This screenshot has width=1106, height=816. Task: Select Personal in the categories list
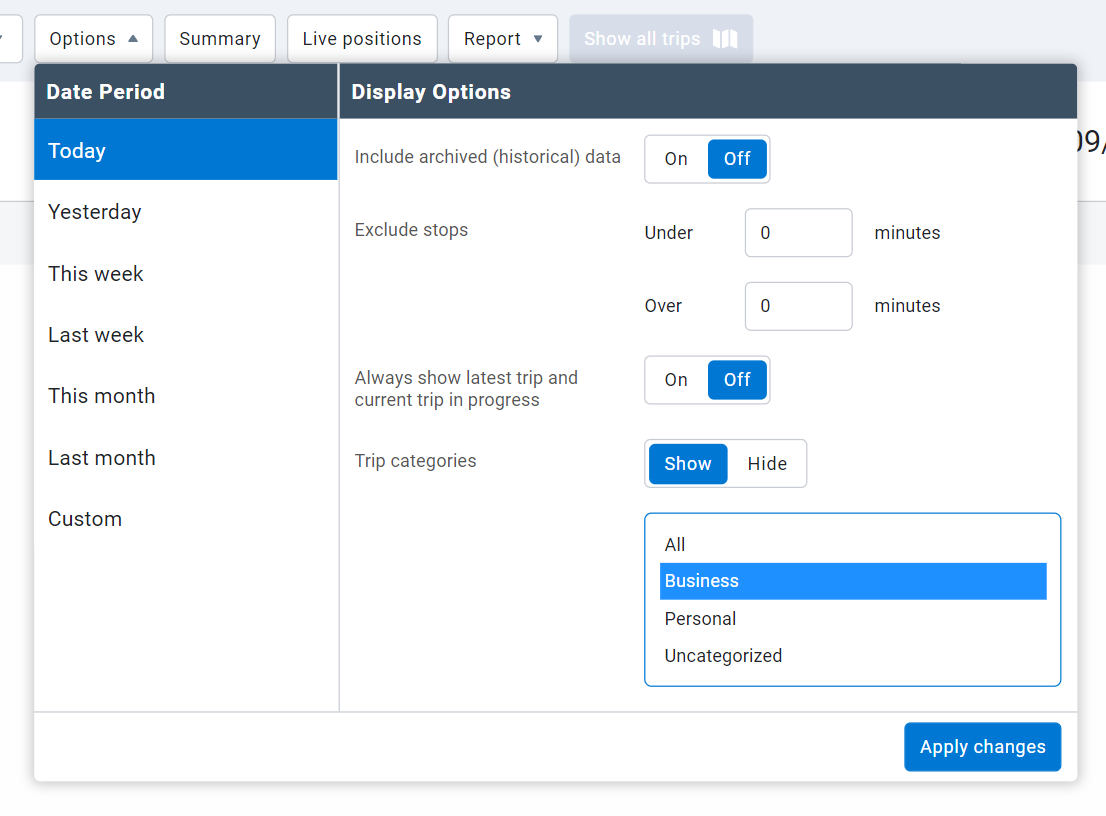700,618
